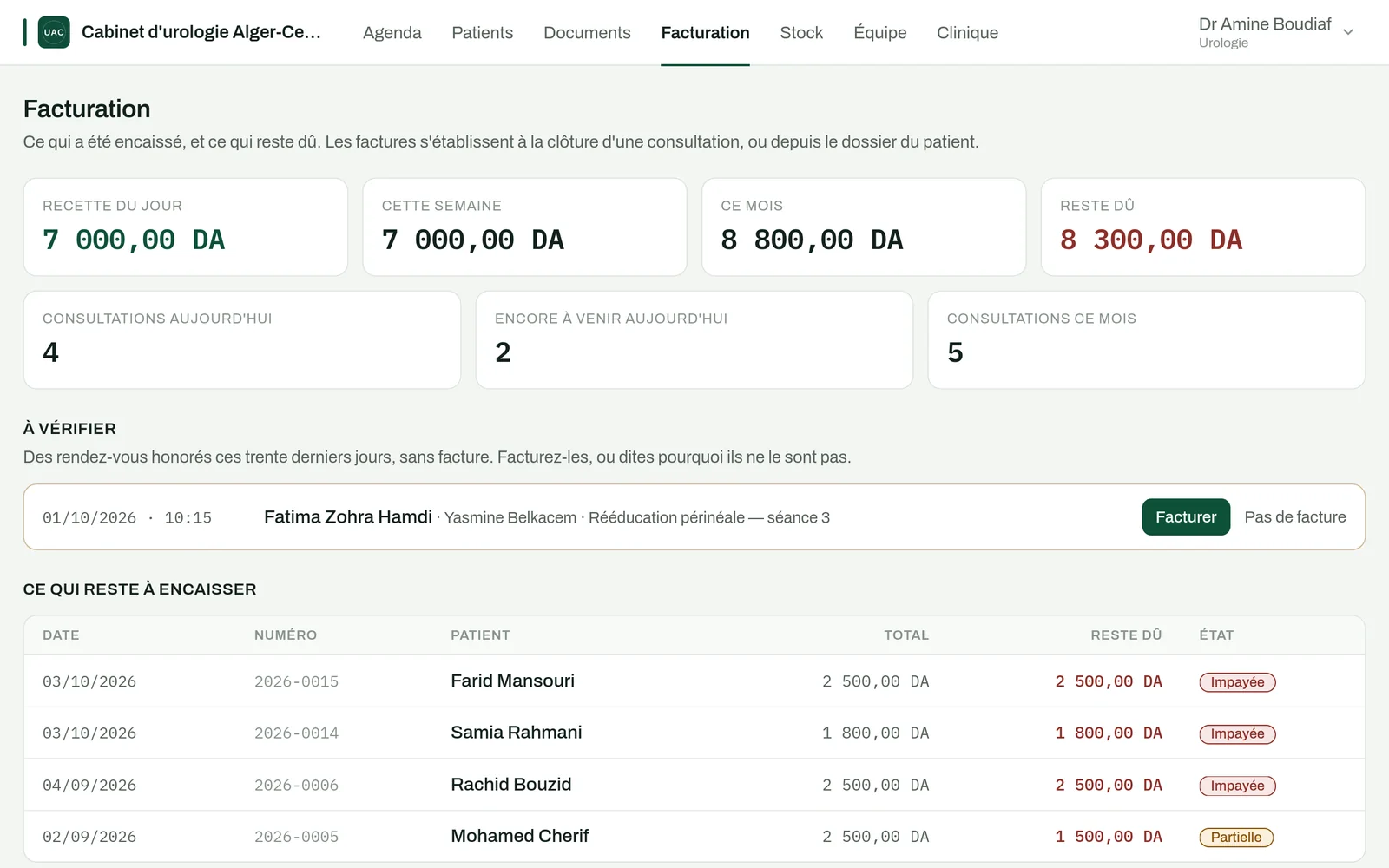1389x868 pixels.
Task: Go to the Patients tab
Action: (x=483, y=32)
